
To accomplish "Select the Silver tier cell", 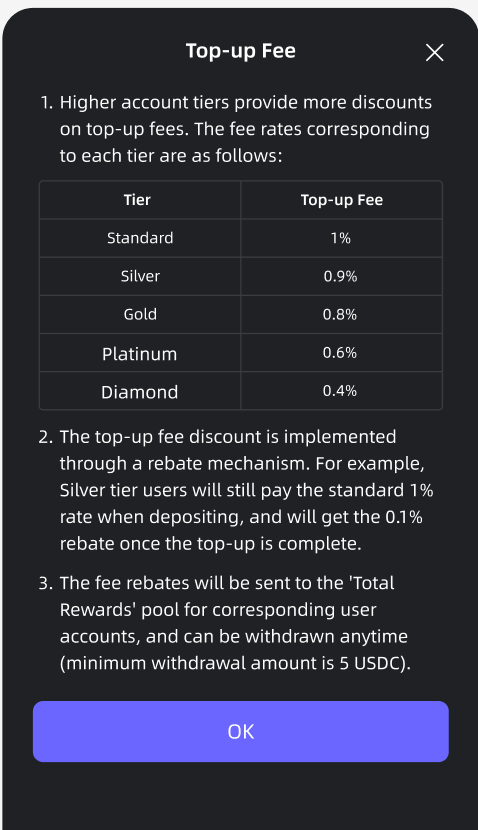I will click(x=140, y=276).
